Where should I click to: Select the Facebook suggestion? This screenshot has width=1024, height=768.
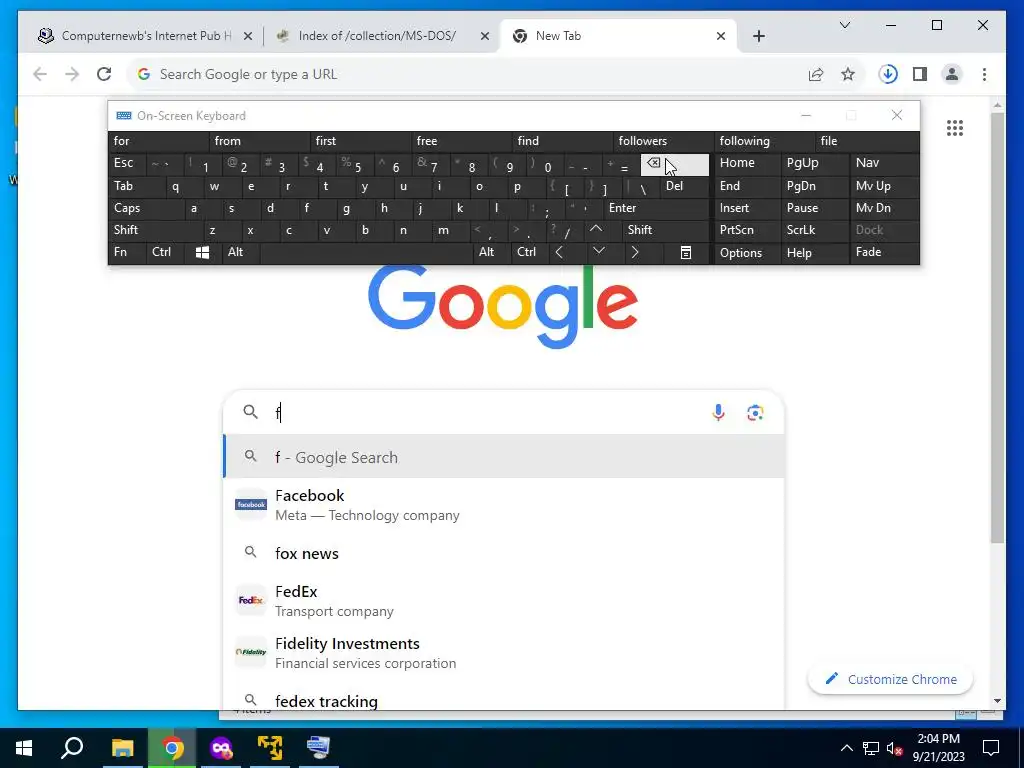(x=504, y=505)
